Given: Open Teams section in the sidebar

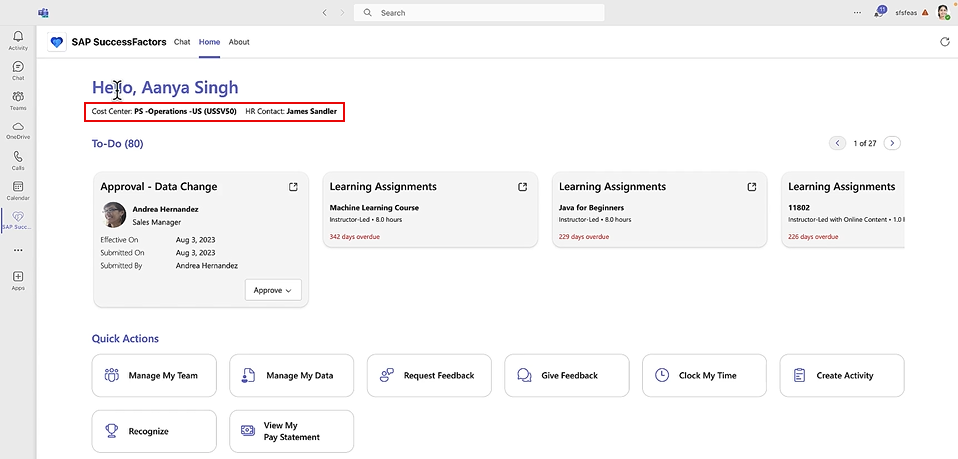Looking at the screenshot, I should (x=18, y=101).
